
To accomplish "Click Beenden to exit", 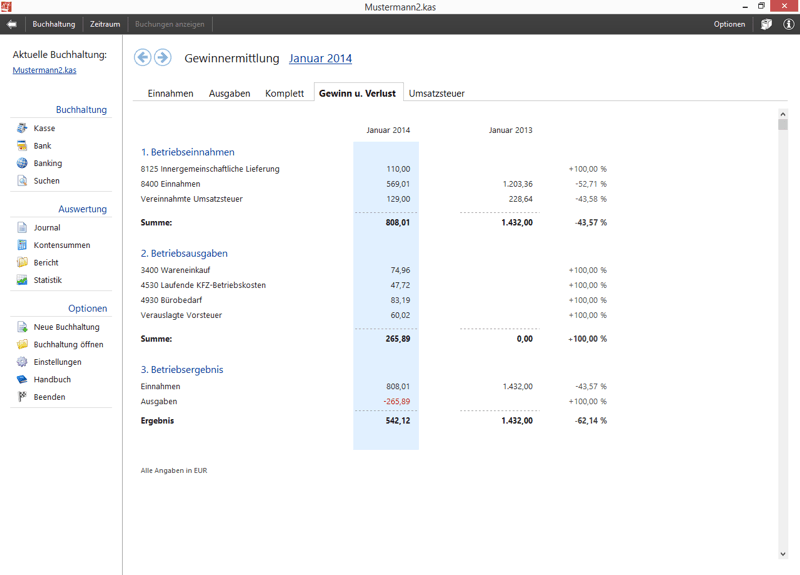I will coord(49,396).
